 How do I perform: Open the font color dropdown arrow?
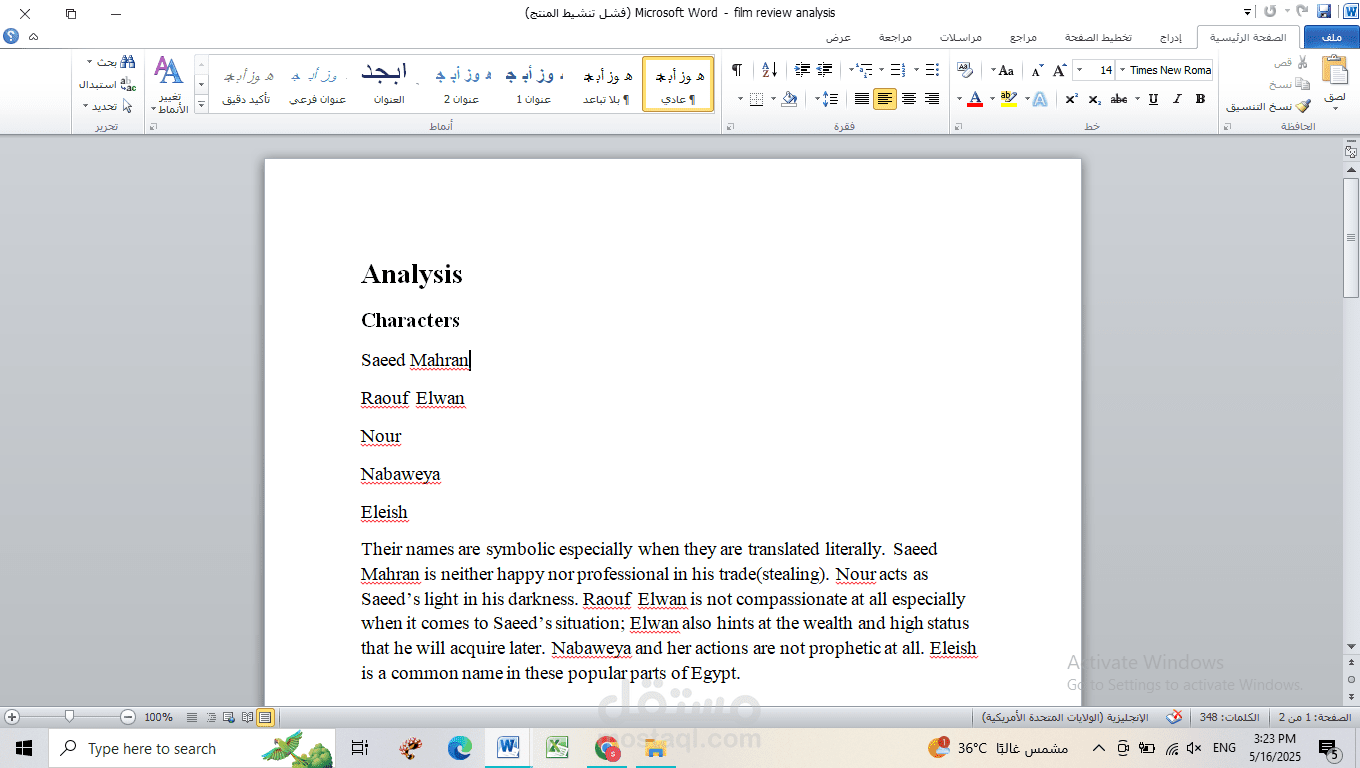tap(959, 99)
